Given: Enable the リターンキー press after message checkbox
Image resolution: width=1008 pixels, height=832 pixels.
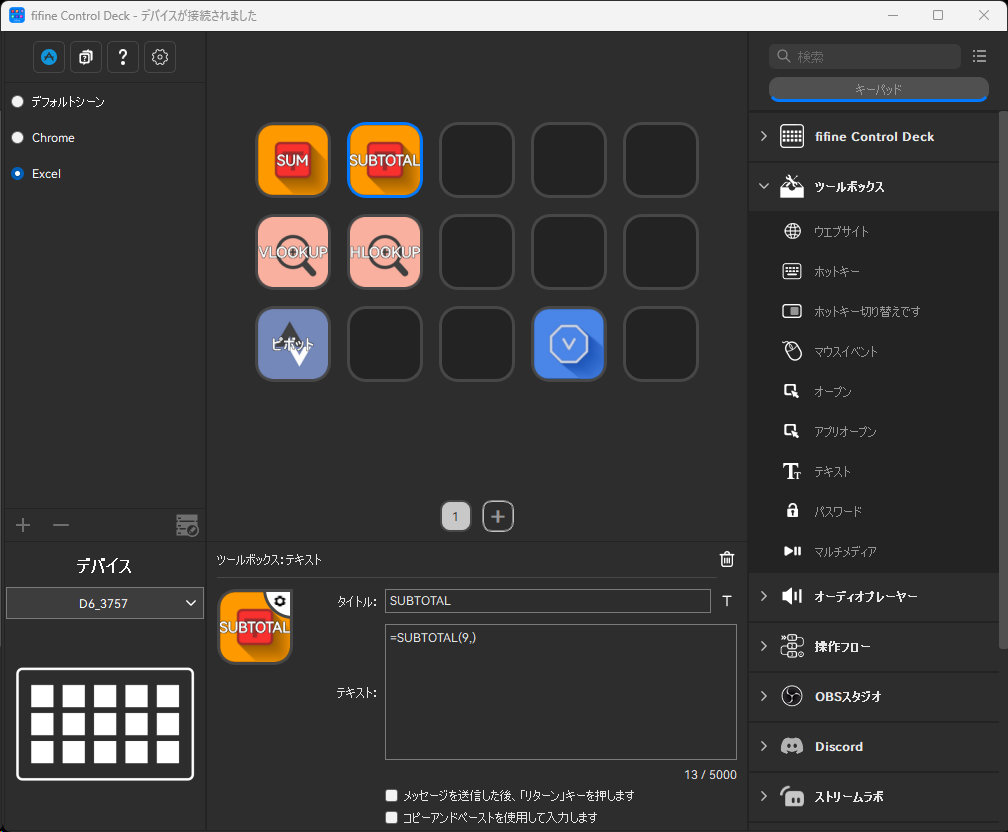Looking at the screenshot, I should coord(391,795).
